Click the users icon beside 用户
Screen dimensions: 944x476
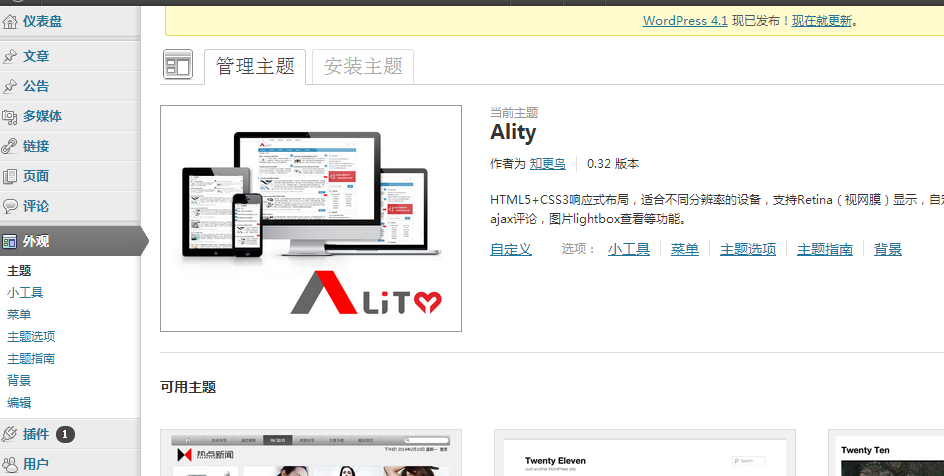click(10, 464)
